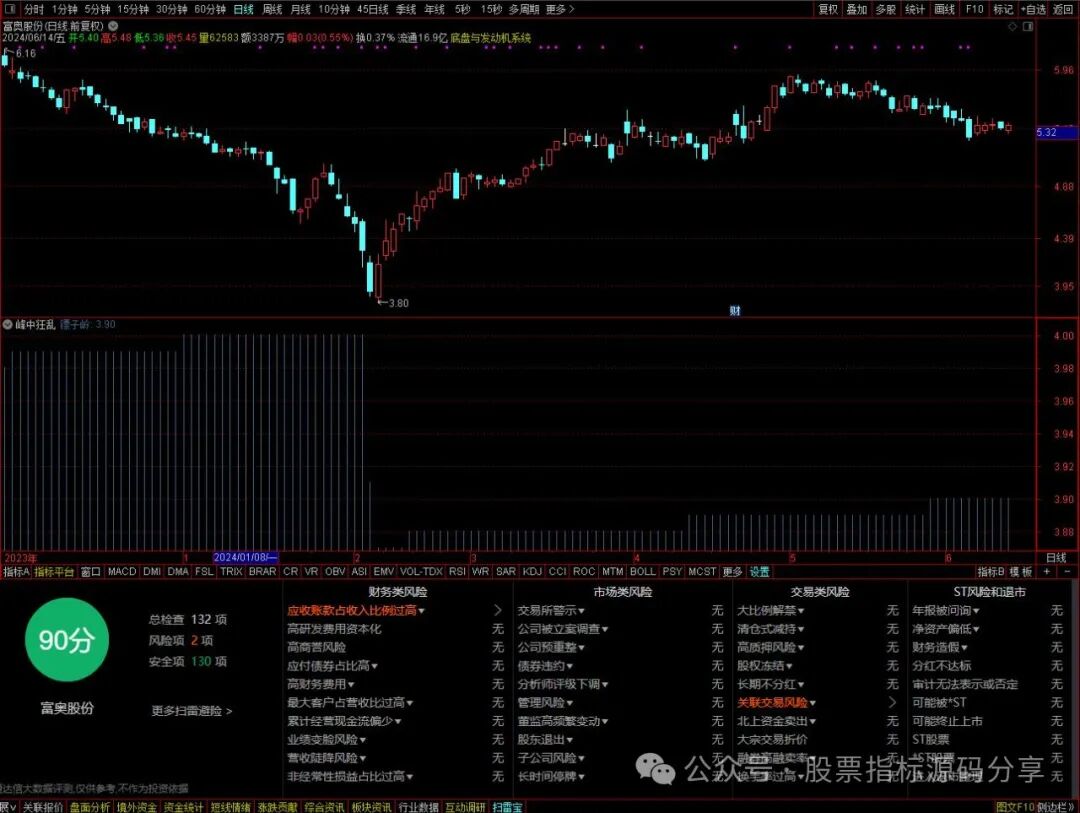Screen dimensions: 1080x813
Task: Click the 模板 template button
Action: click(x=1021, y=571)
